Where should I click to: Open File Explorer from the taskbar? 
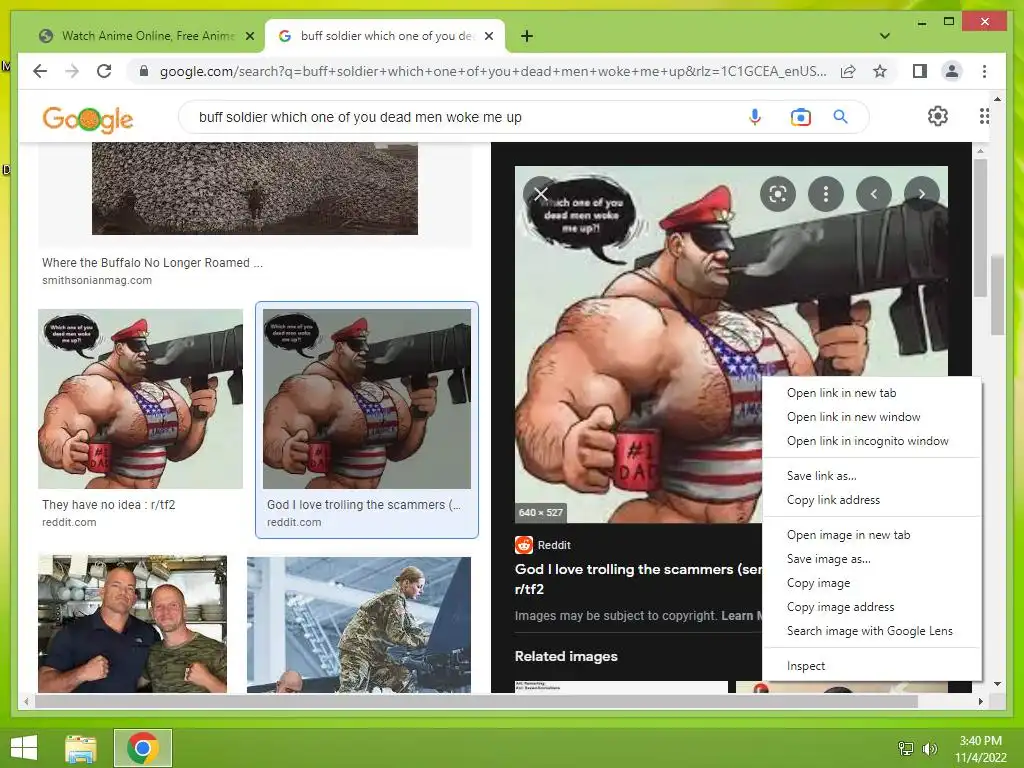click(81, 748)
